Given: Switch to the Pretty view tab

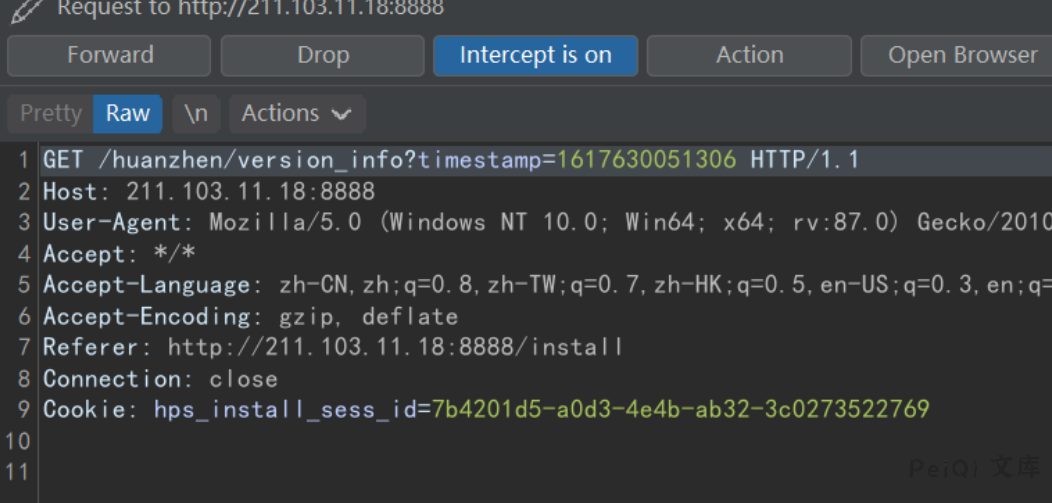Looking at the screenshot, I should (50, 114).
